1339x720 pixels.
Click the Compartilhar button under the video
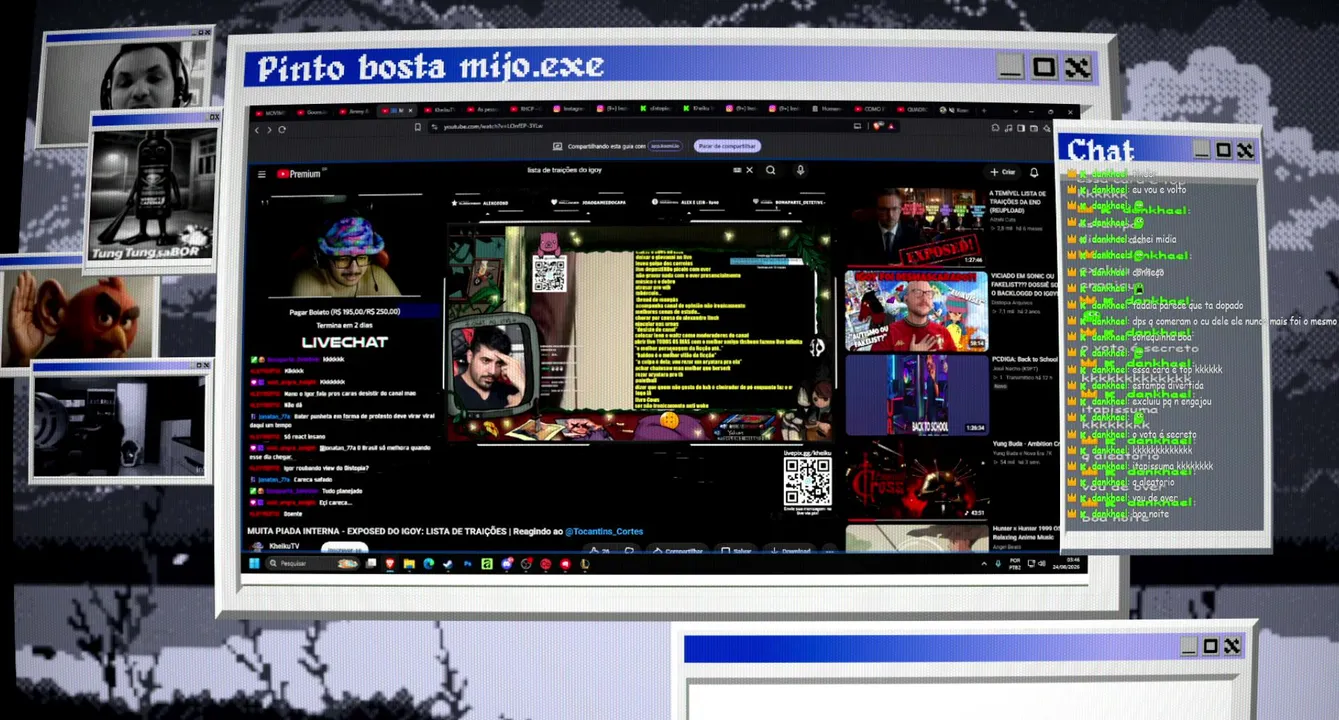click(x=680, y=551)
